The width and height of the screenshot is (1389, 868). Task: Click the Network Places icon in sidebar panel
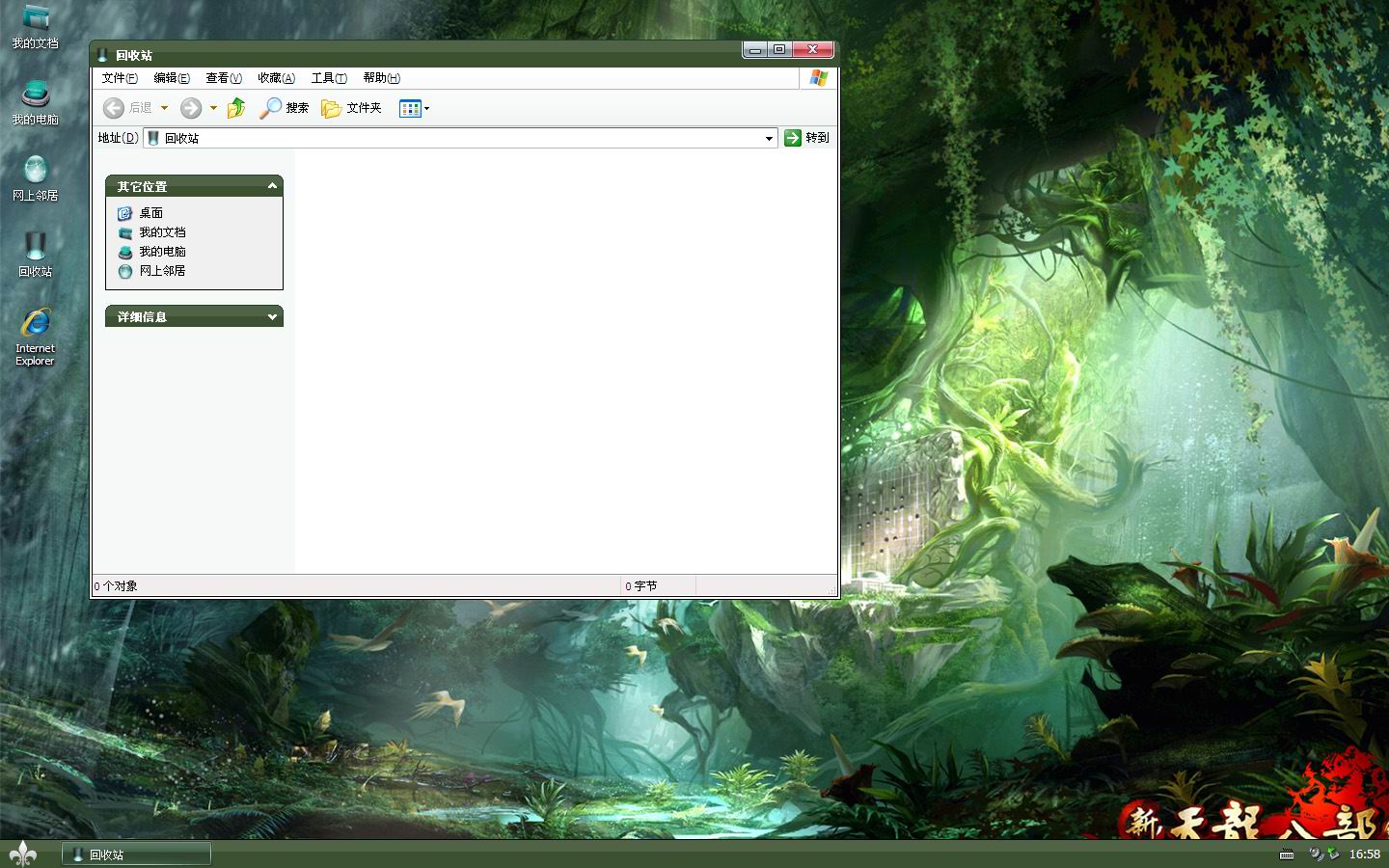click(x=124, y=271)
